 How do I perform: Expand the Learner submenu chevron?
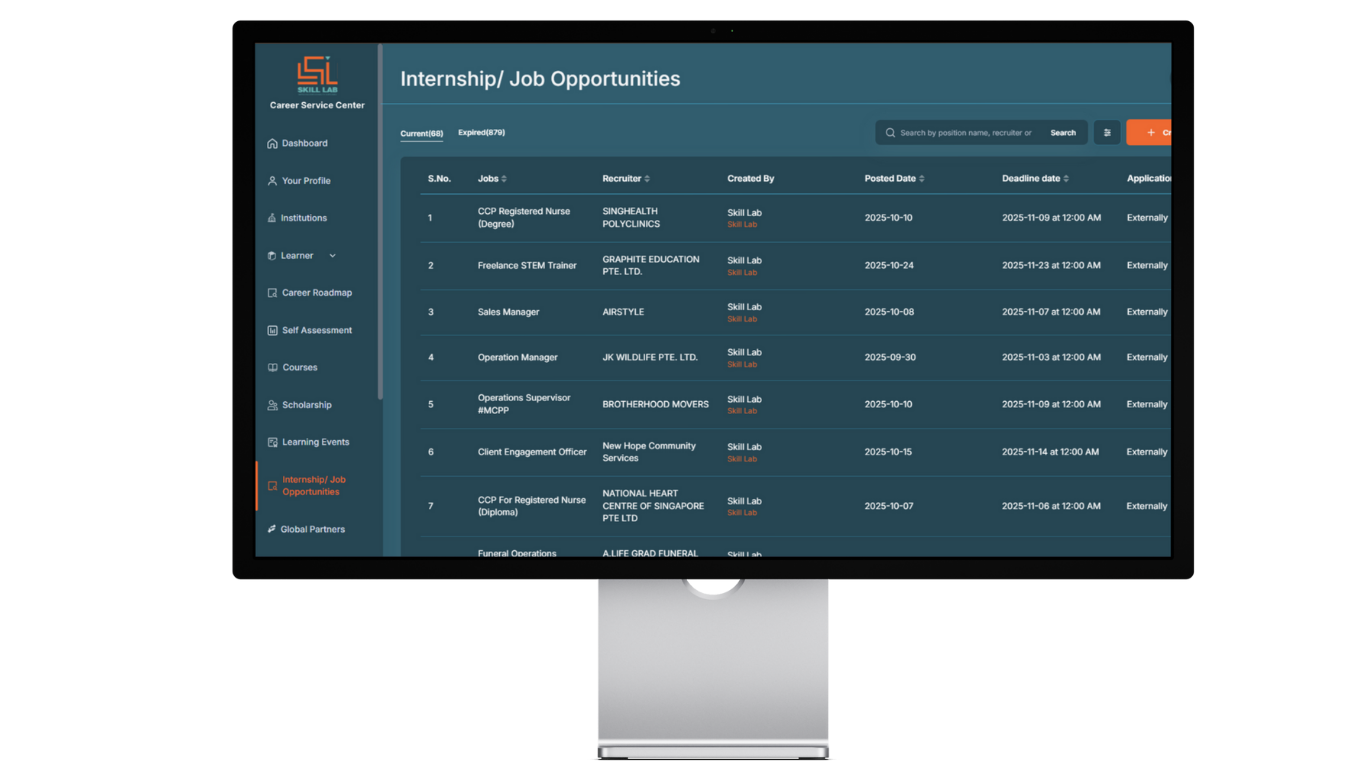click(x=333, y=256)
